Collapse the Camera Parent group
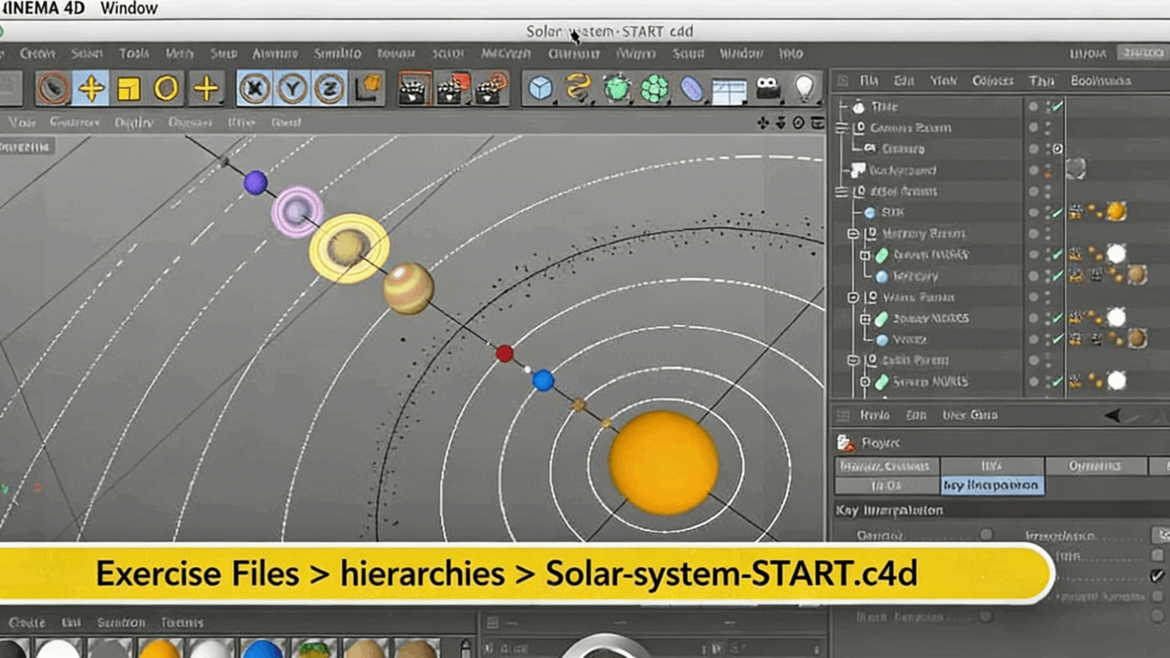1170x658 pixels. pos(842,128)
